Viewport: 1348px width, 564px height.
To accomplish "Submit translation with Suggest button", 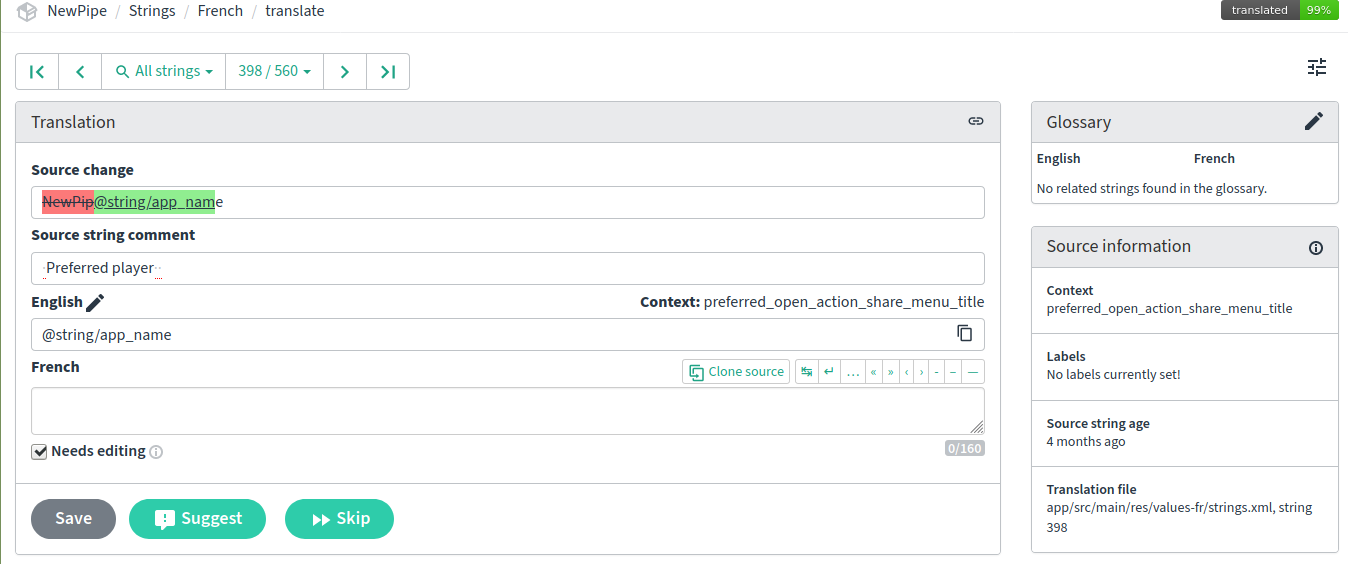I will point(198,519).
